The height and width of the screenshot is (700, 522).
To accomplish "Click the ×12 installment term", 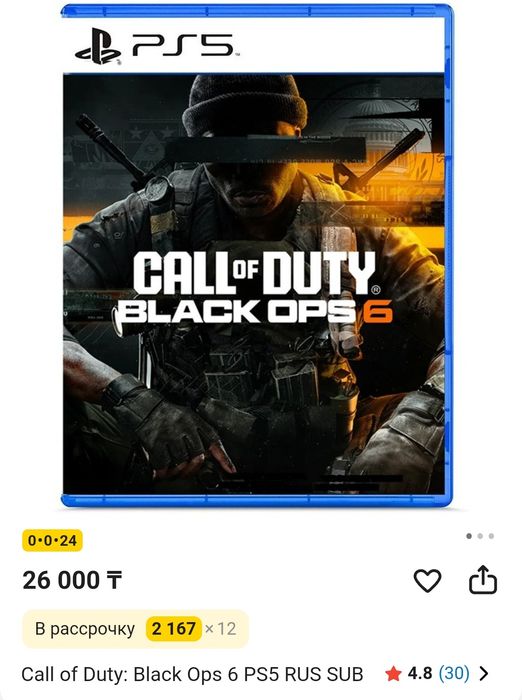I will tap(221, 629).
